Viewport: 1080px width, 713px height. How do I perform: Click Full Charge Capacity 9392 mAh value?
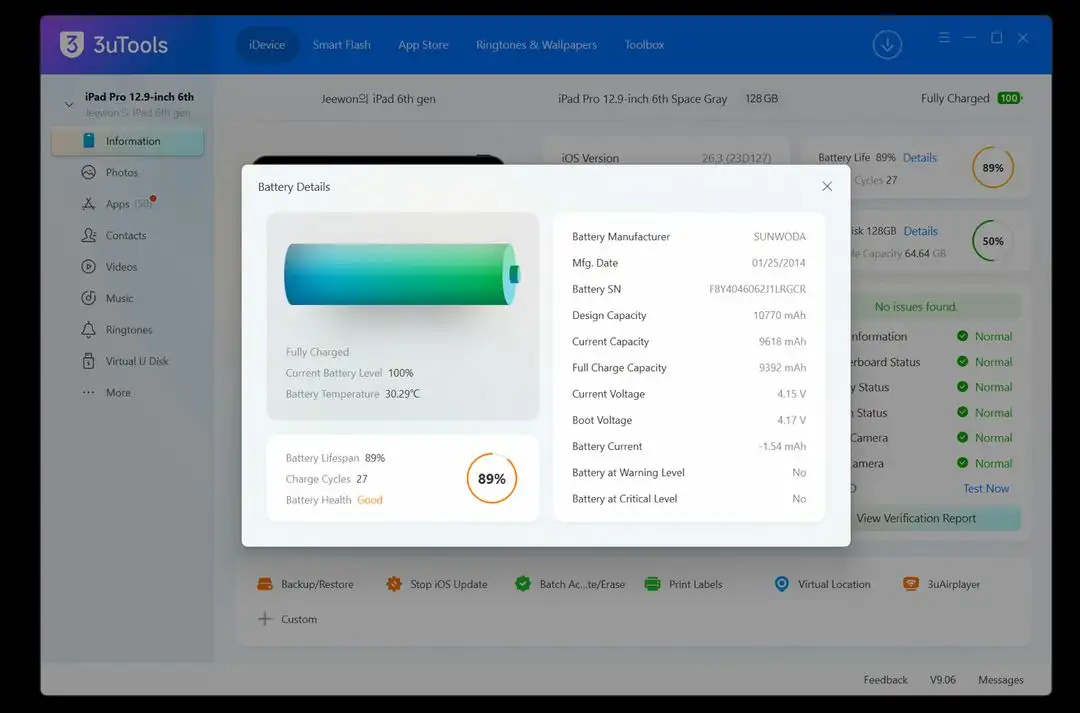coord(782,368)
